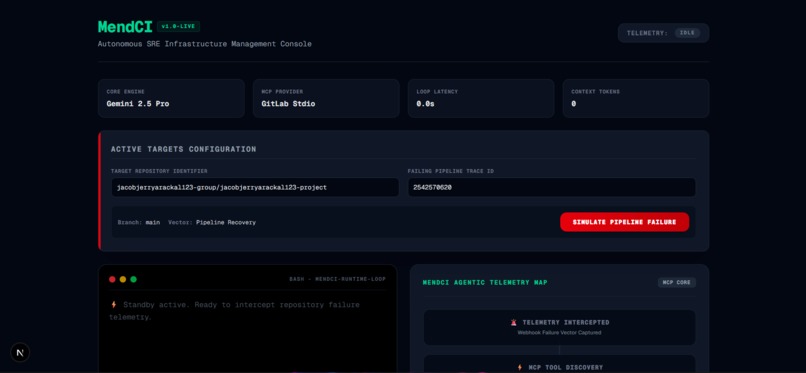
Task: Click the 'Standby active' terminal message
Action: tap(234, 311)
